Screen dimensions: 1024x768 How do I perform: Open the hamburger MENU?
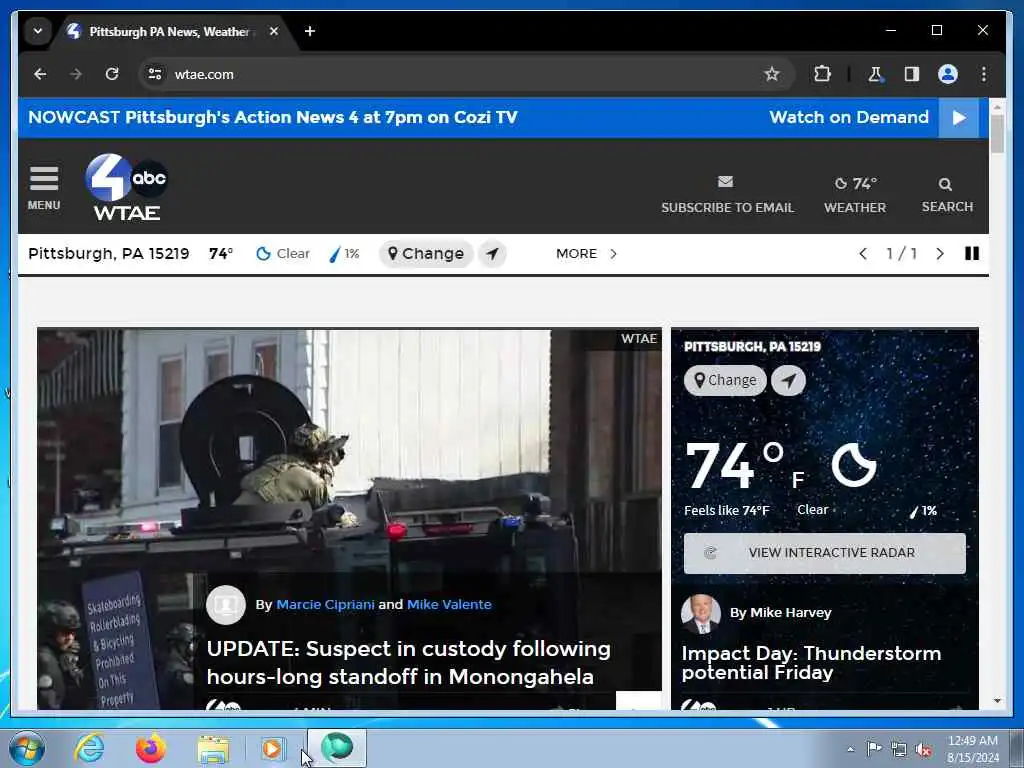click(x=44, y=188)
